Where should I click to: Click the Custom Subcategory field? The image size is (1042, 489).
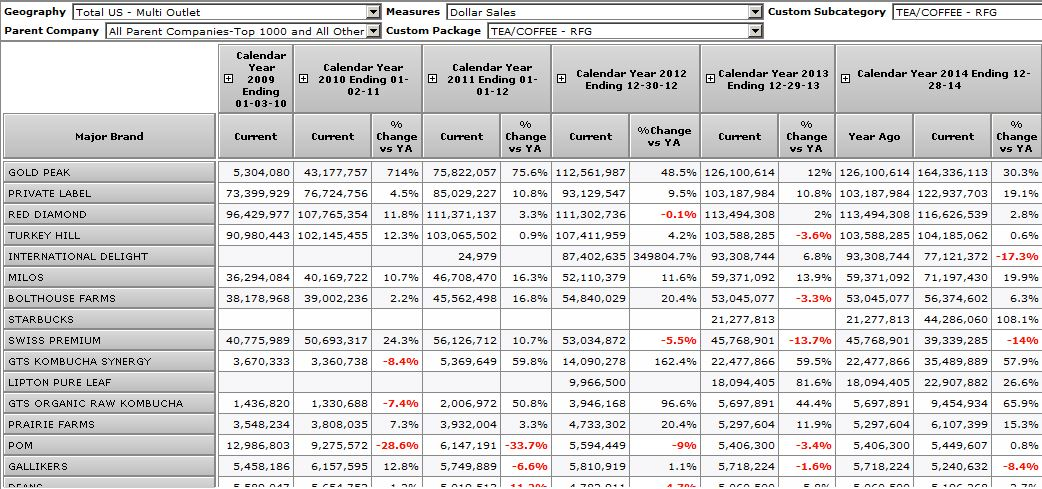coord(966,12)
